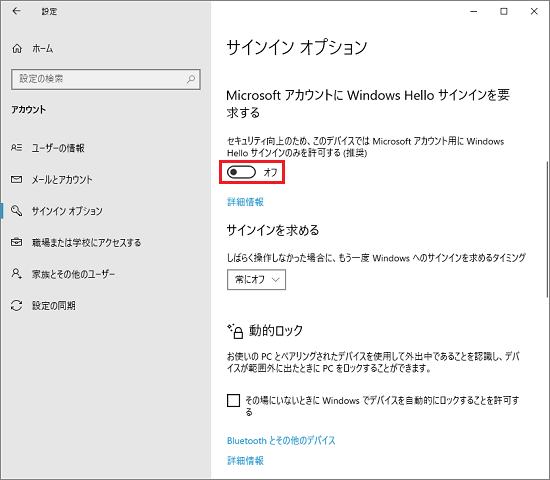Screen dimensions: 550x480
Task: Open Bluetooth とその他のデバイス link
Action: click(281, 440)
